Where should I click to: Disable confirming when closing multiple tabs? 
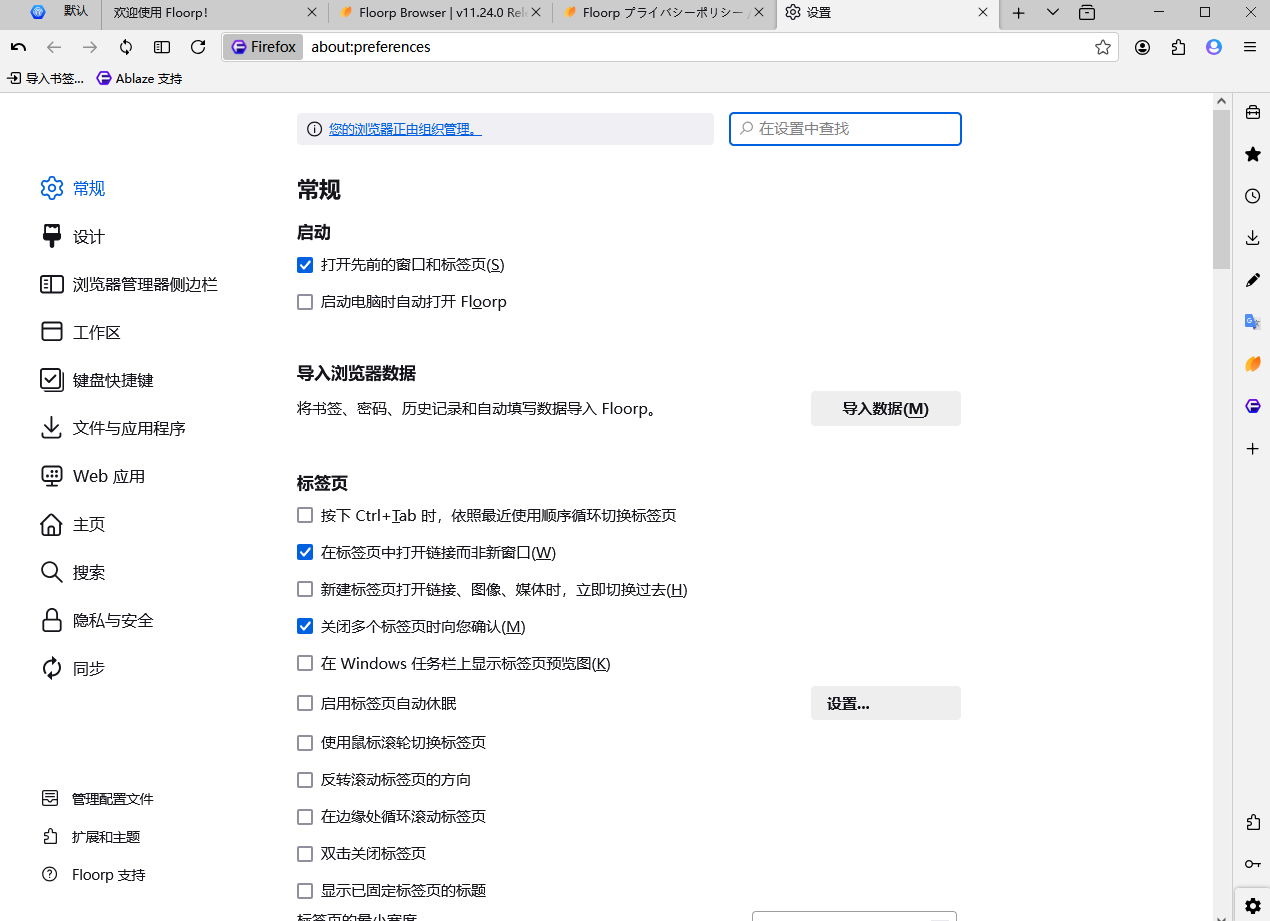[305, 626]
